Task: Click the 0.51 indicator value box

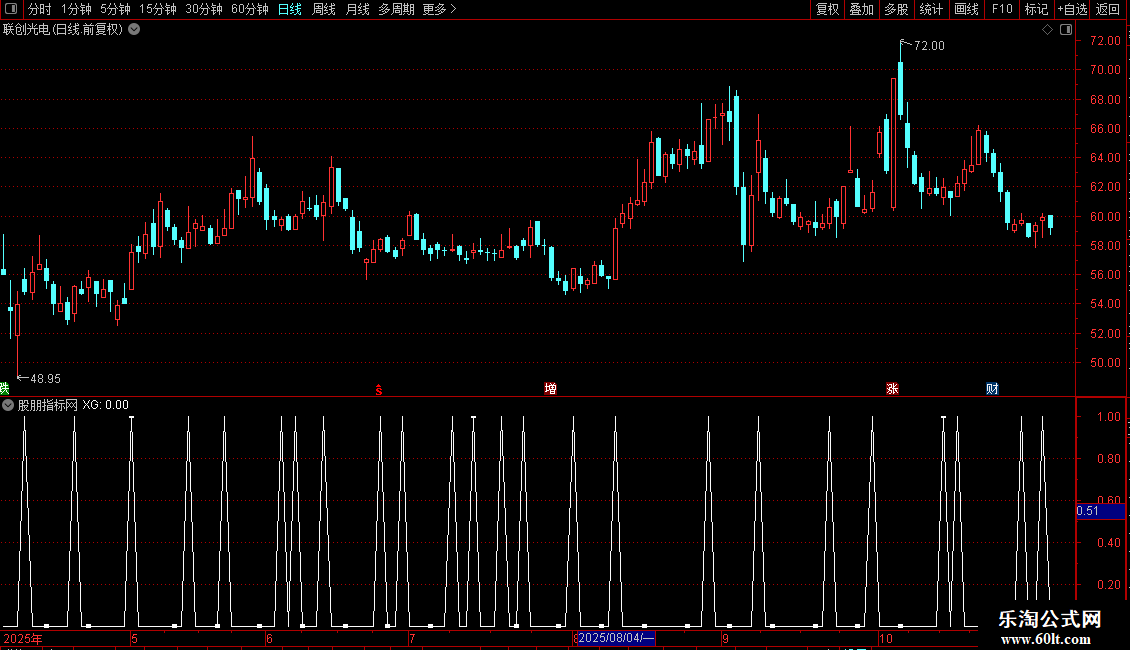Action: (x=1100, y=511)
